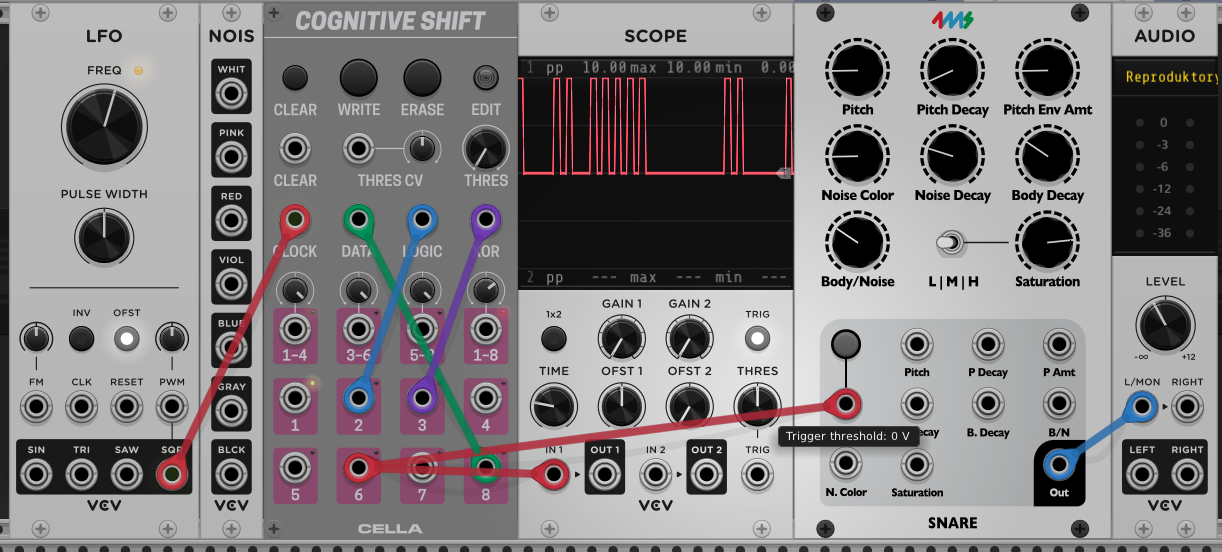Viewport: 1222px width, 552px height.
Task: Toggle the Scope TRIG button
Action: (757, 339)
